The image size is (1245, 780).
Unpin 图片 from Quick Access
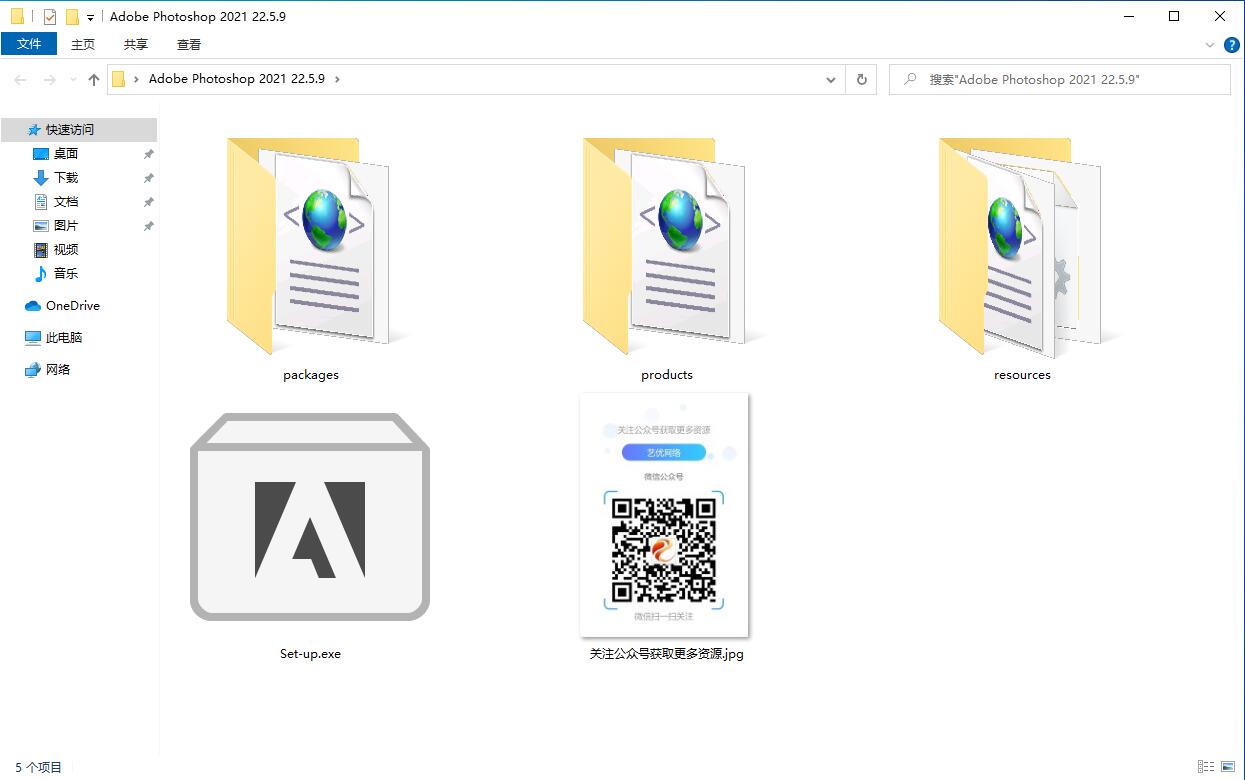coord(148,225)
